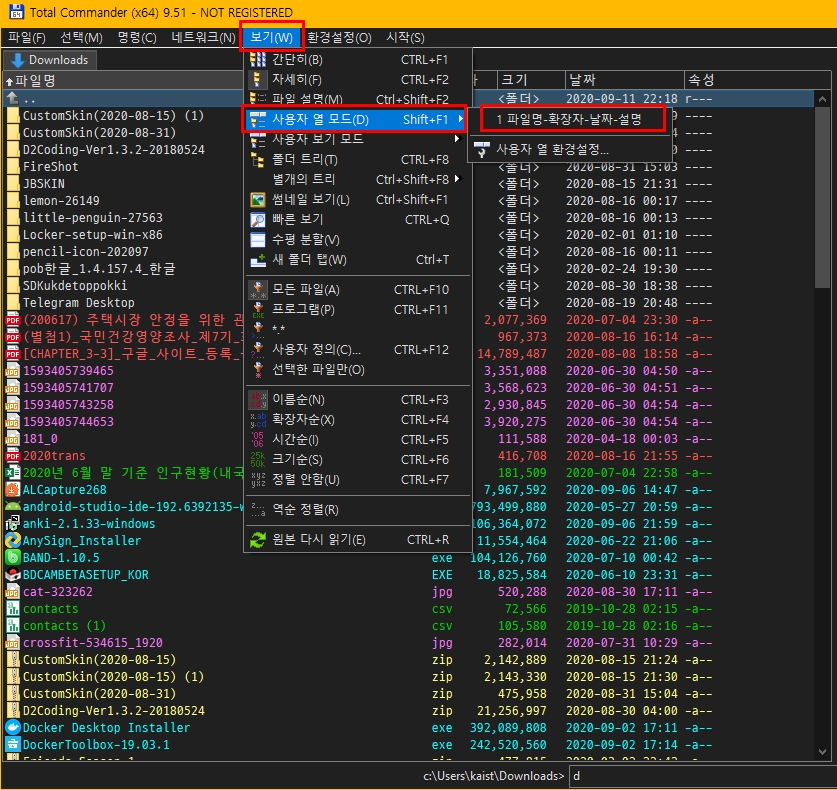
Task: Click the 수평 분할(V) icon
Action: point(258,240)
